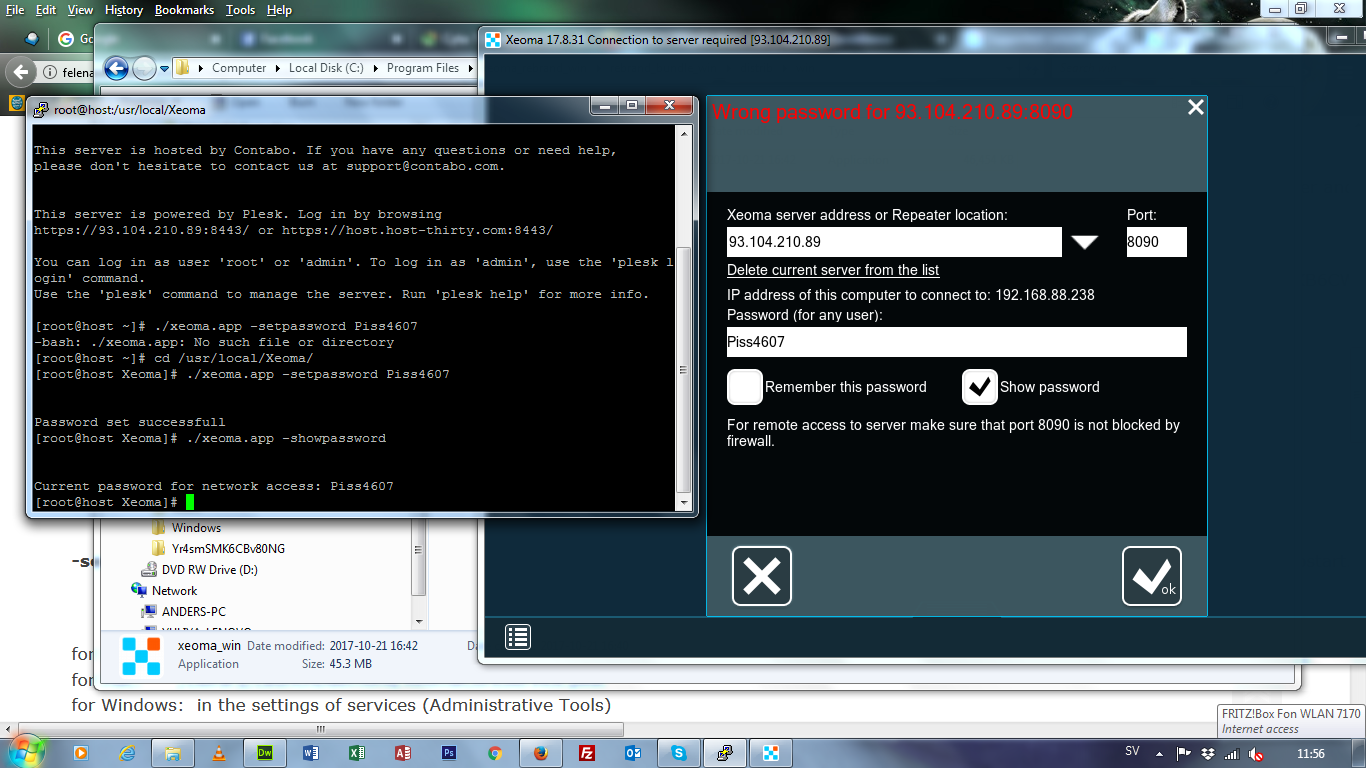Click PuTTY scrollbar up arrow
Screen dimensions: 1366x768
coord(684,133)
